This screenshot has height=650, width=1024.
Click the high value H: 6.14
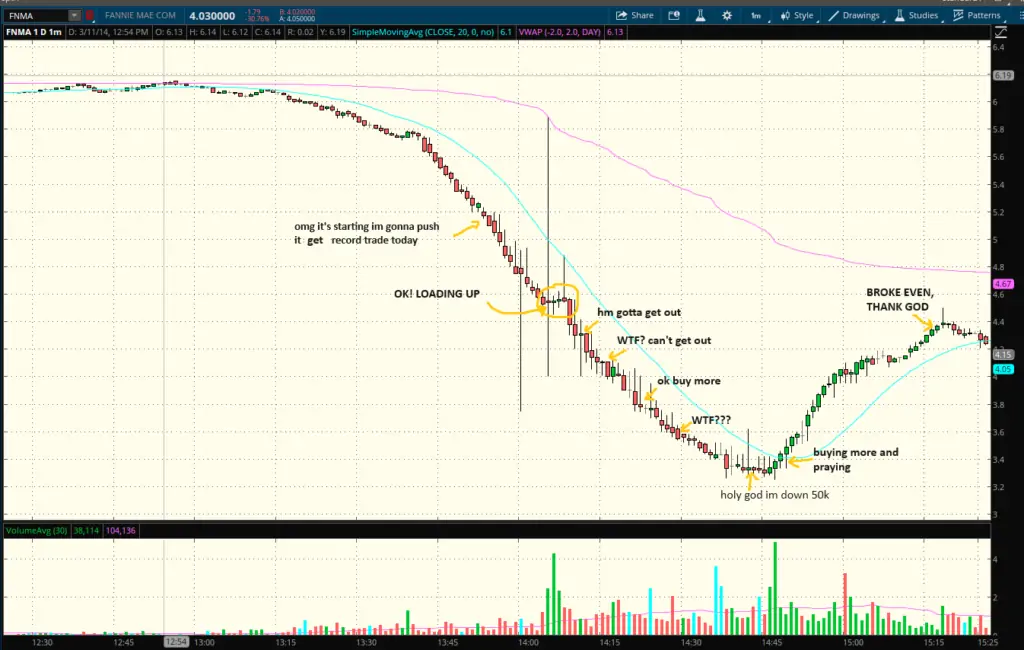pos(202,32)
